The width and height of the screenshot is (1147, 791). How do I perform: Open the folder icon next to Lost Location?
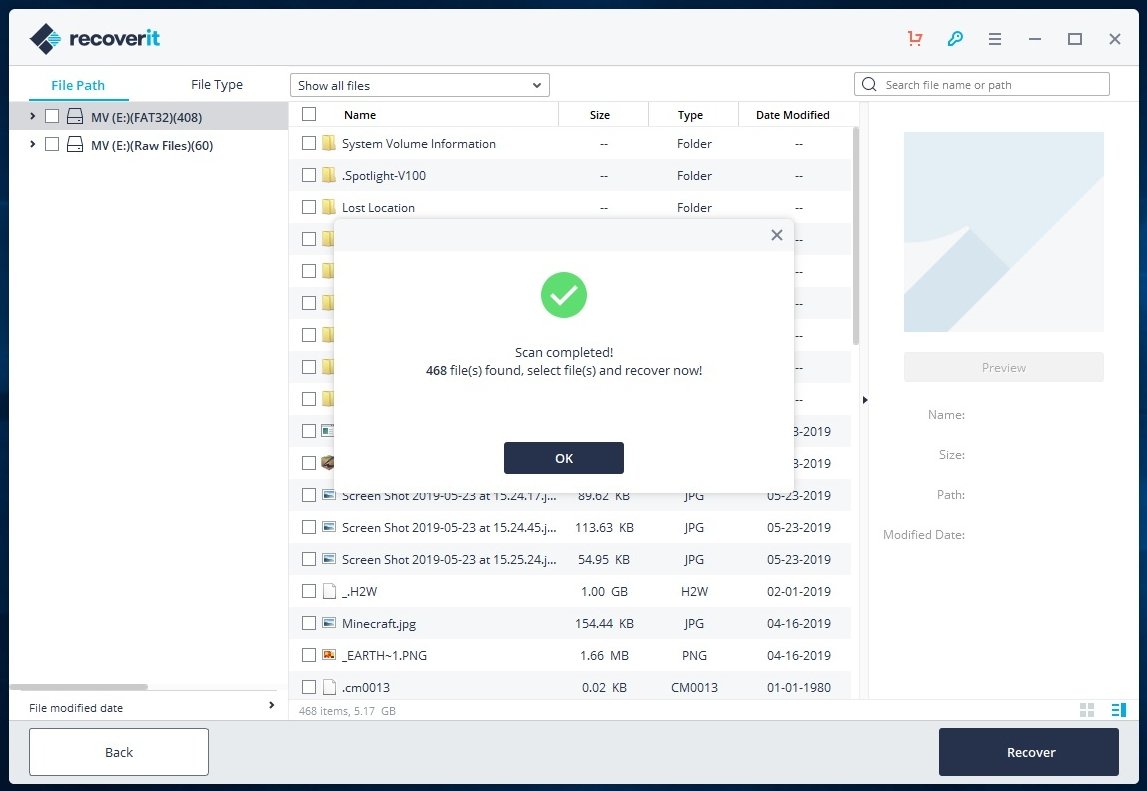(x=329, y=207)
